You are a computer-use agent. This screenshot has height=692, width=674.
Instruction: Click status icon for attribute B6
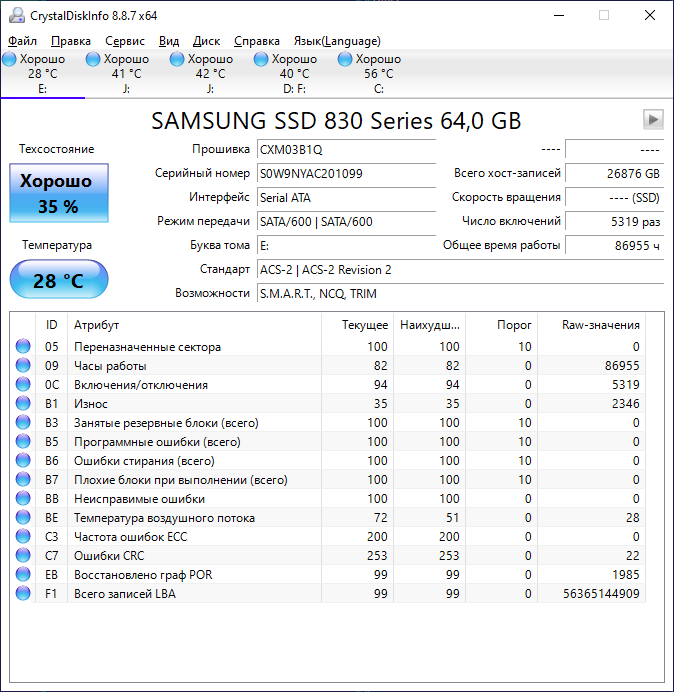(x=23, y=460)
